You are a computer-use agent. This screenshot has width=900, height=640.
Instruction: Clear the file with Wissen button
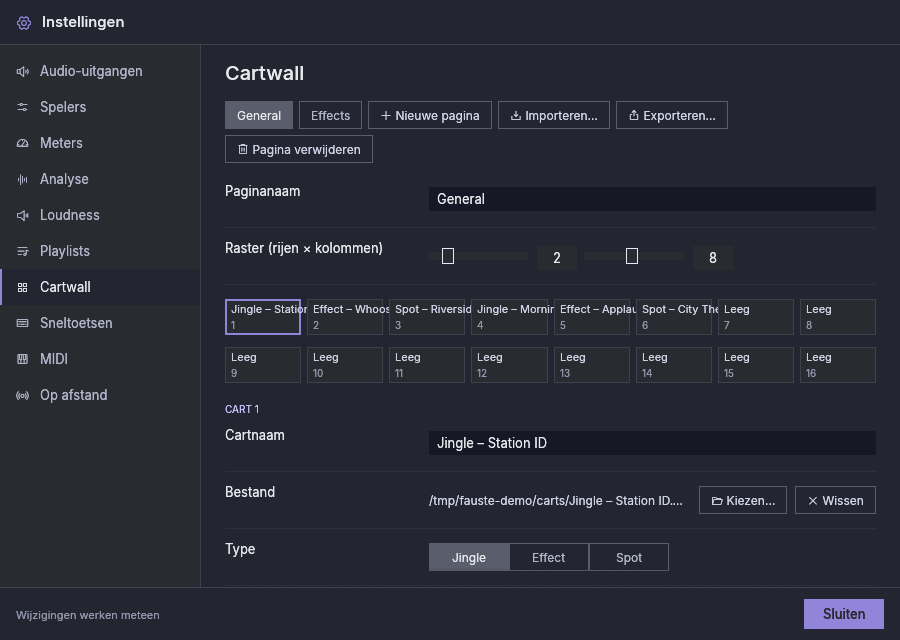tap(835, 500)
